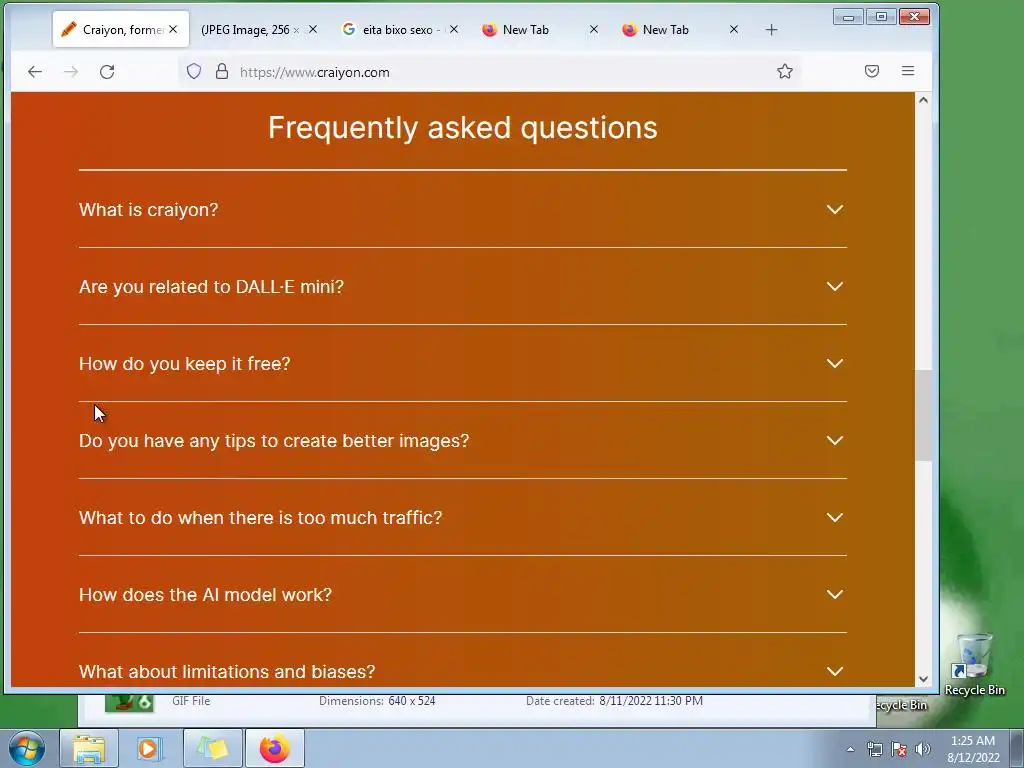
Task: Open a new tab with the plus button
Action: click(771, 30)
